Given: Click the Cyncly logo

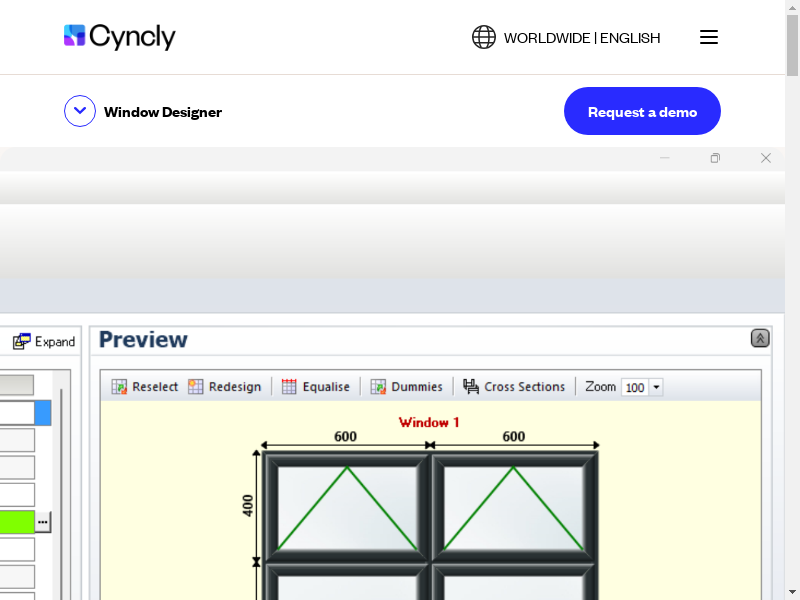Looking at the screenshot, I should [119, 37].
